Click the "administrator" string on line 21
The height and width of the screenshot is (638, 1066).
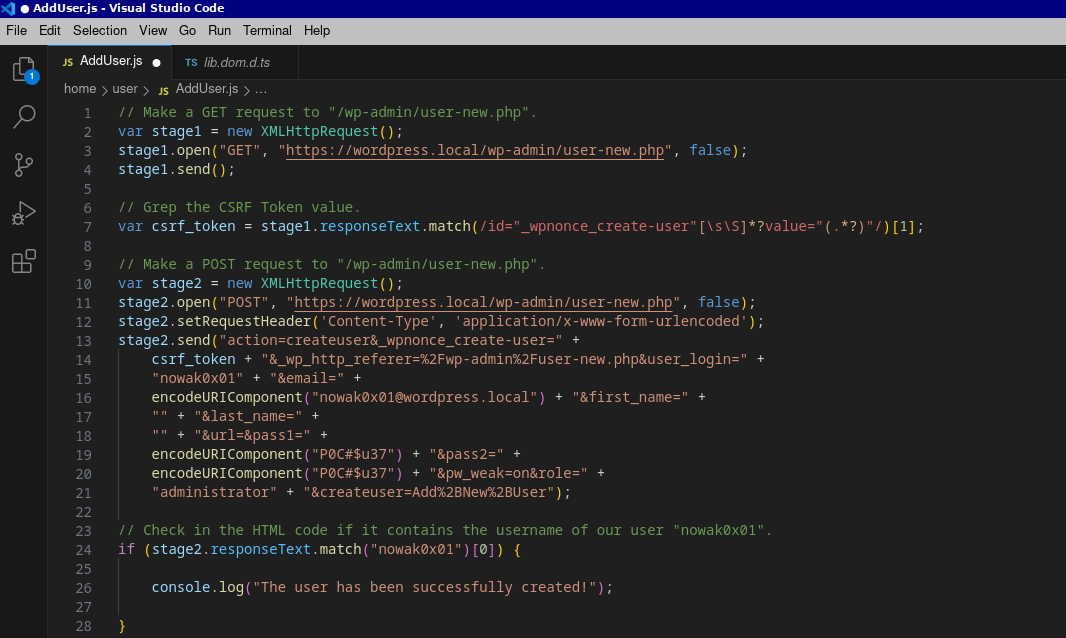tap(214, 492)
